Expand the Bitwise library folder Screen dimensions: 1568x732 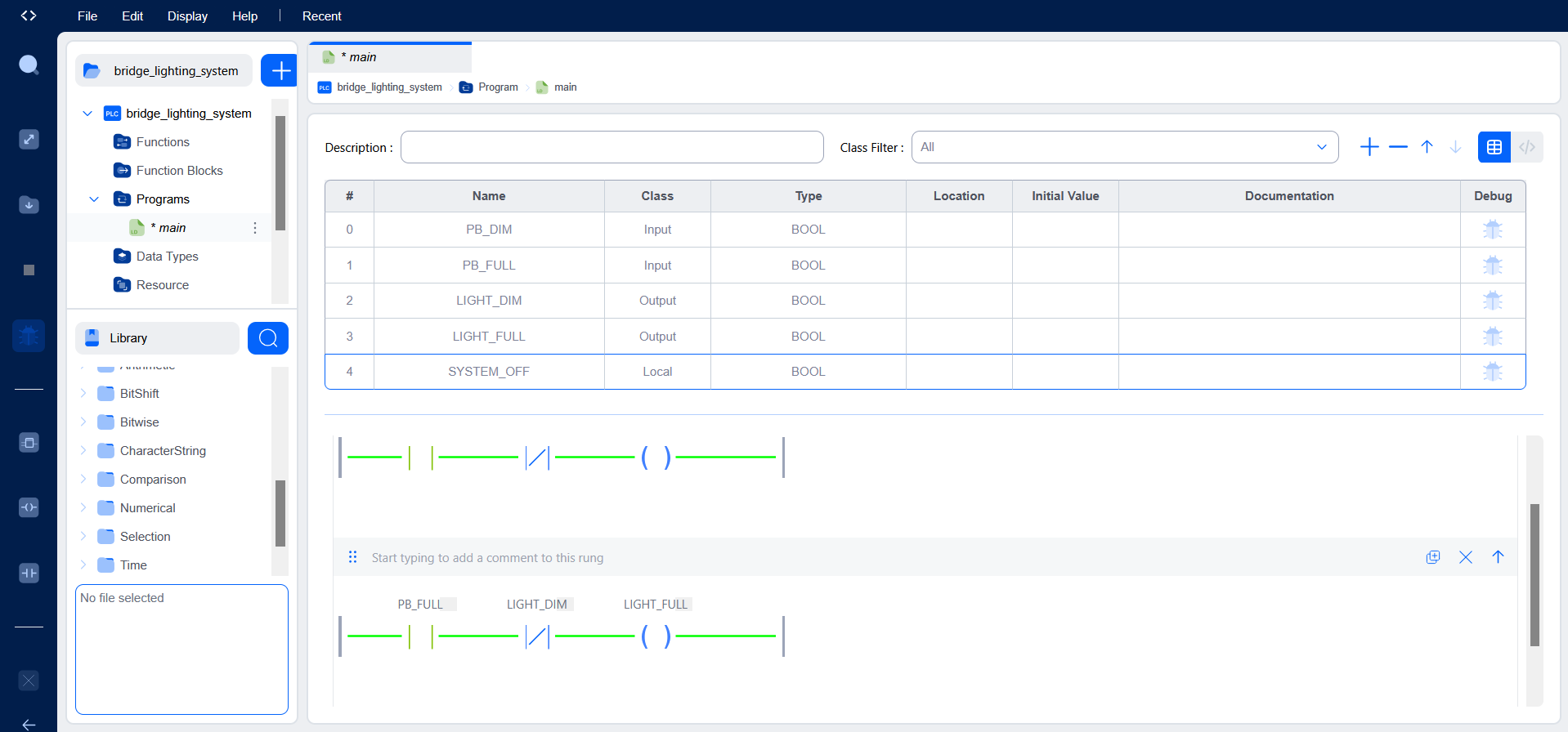83,422
